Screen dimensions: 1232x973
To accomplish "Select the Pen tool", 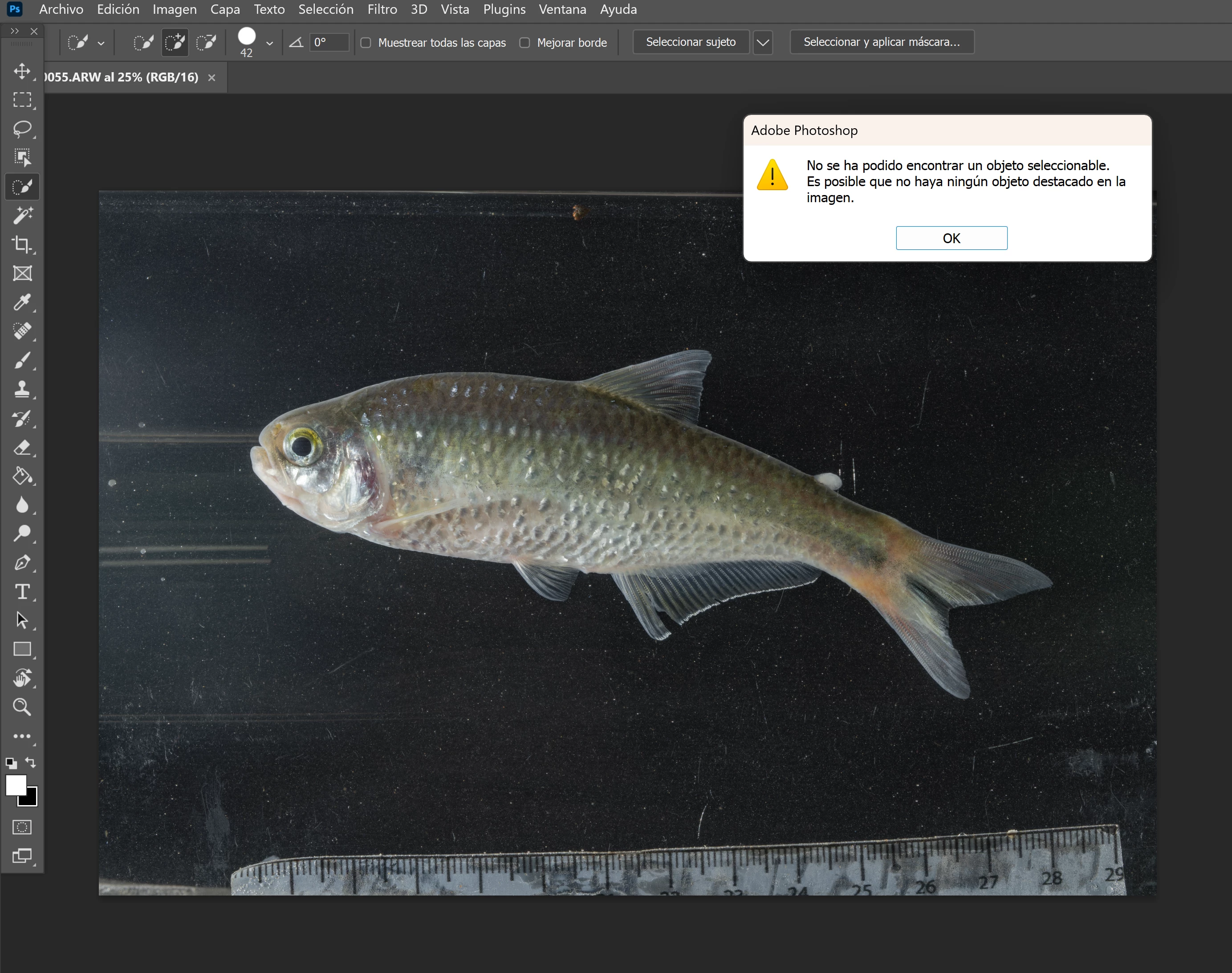I will click(x=22, y=563).
